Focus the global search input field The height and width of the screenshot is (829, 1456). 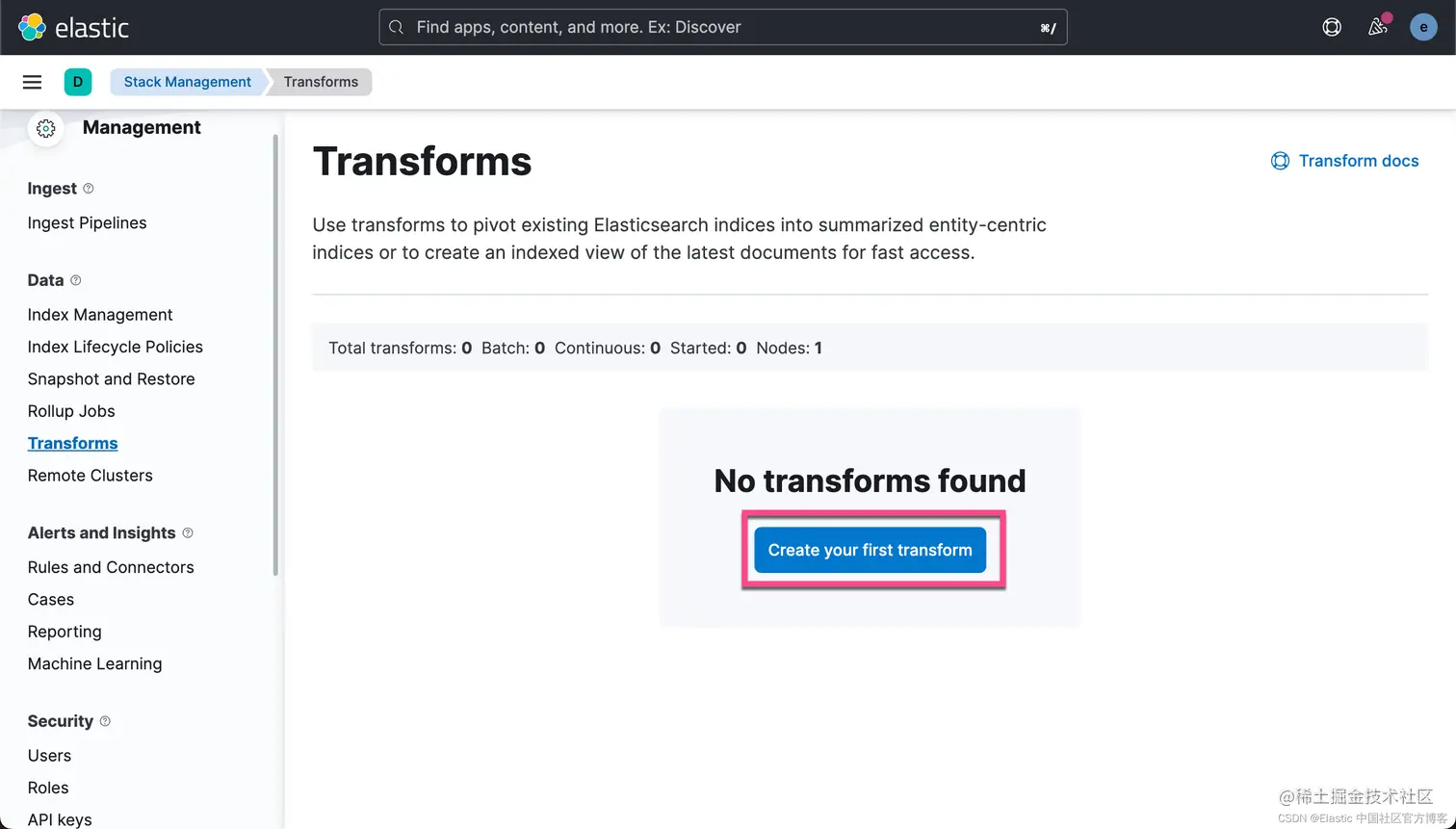pyautogui.click(x=723, y=27)
